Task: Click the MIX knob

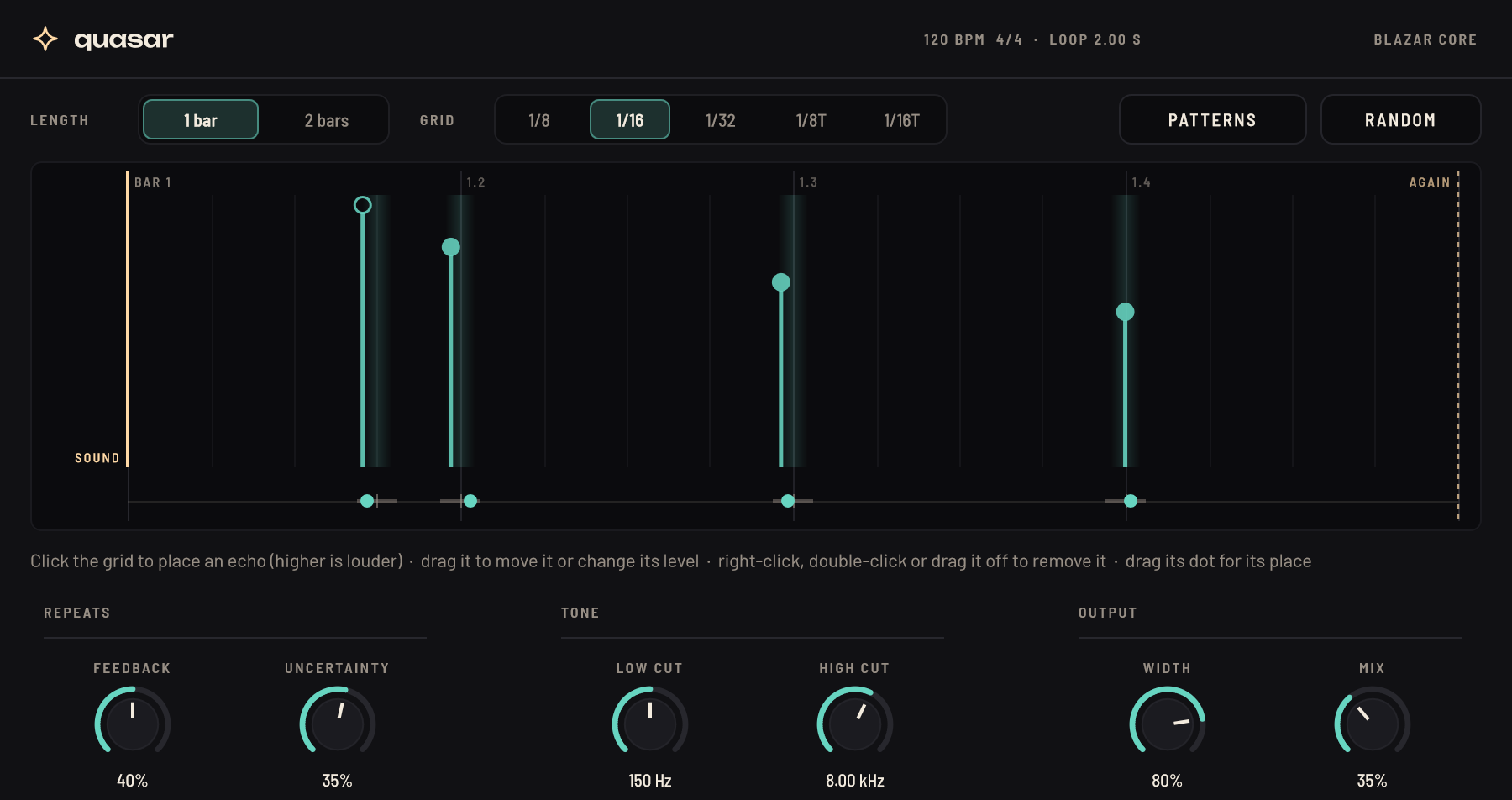Action: coord(1373,723)
